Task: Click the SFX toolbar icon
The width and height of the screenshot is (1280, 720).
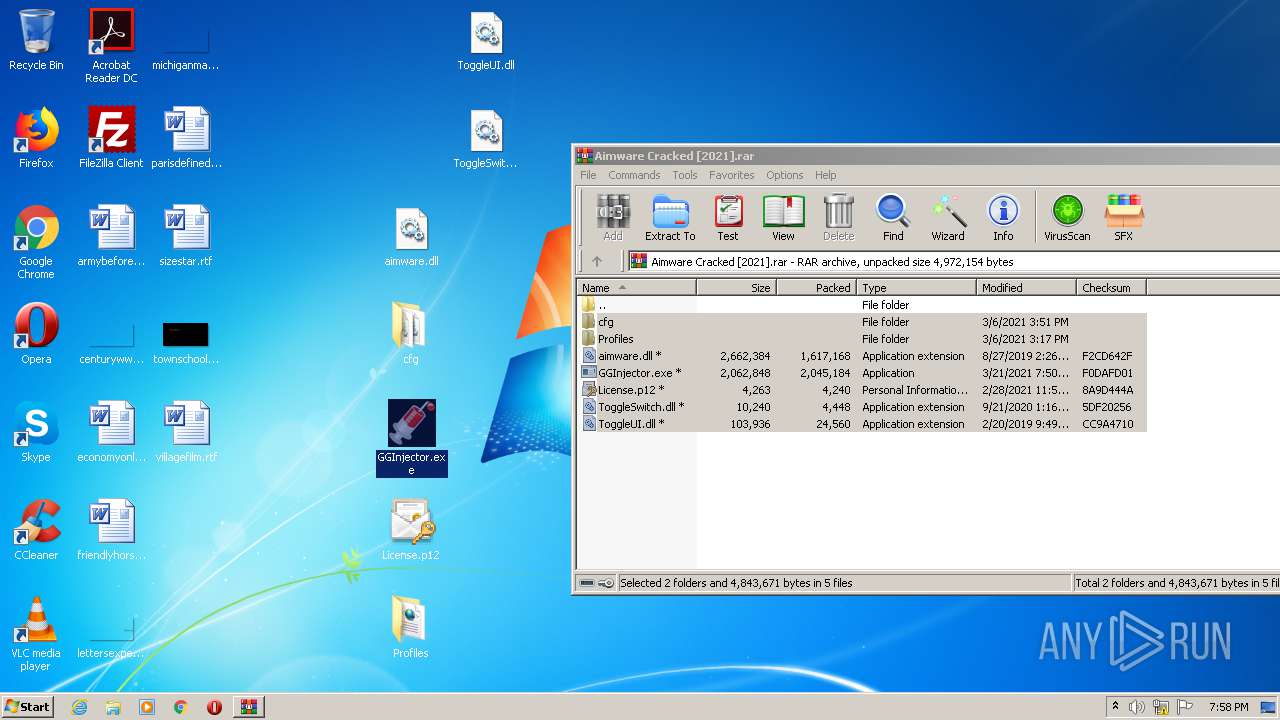Action: coord(1124,218)
